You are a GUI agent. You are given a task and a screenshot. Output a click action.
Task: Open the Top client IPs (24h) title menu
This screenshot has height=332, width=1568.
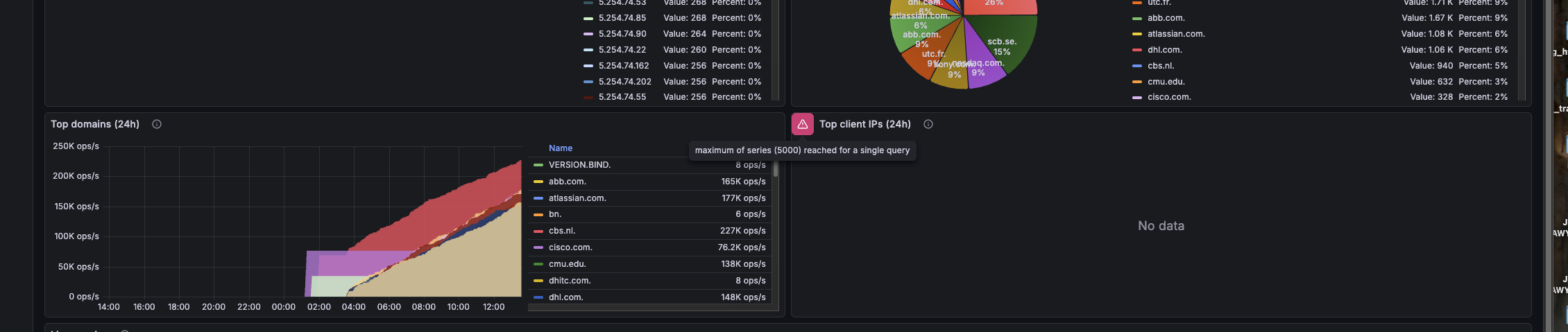tap(864, 124)
